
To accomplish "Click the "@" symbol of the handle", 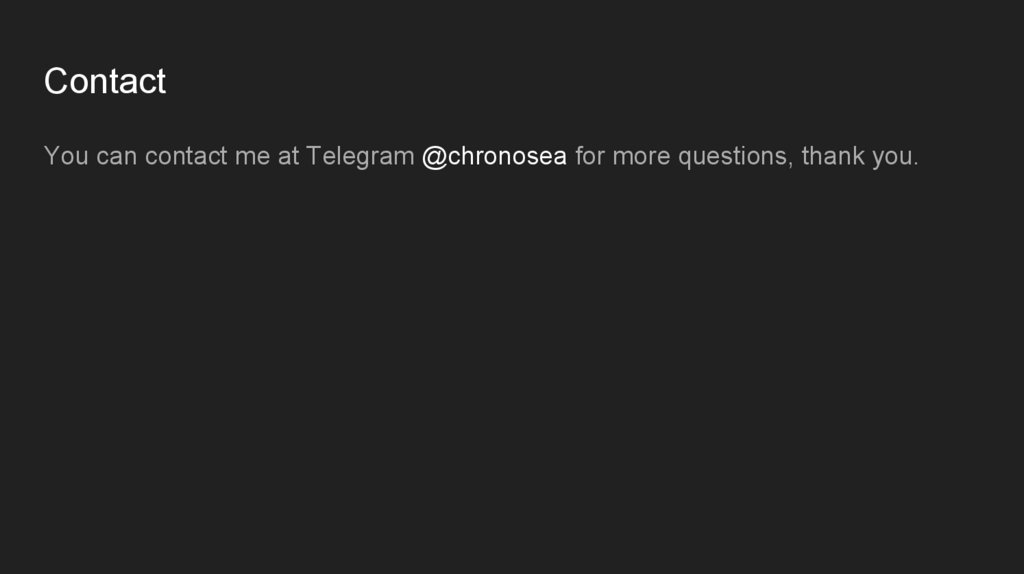I will tap(434, 157).
